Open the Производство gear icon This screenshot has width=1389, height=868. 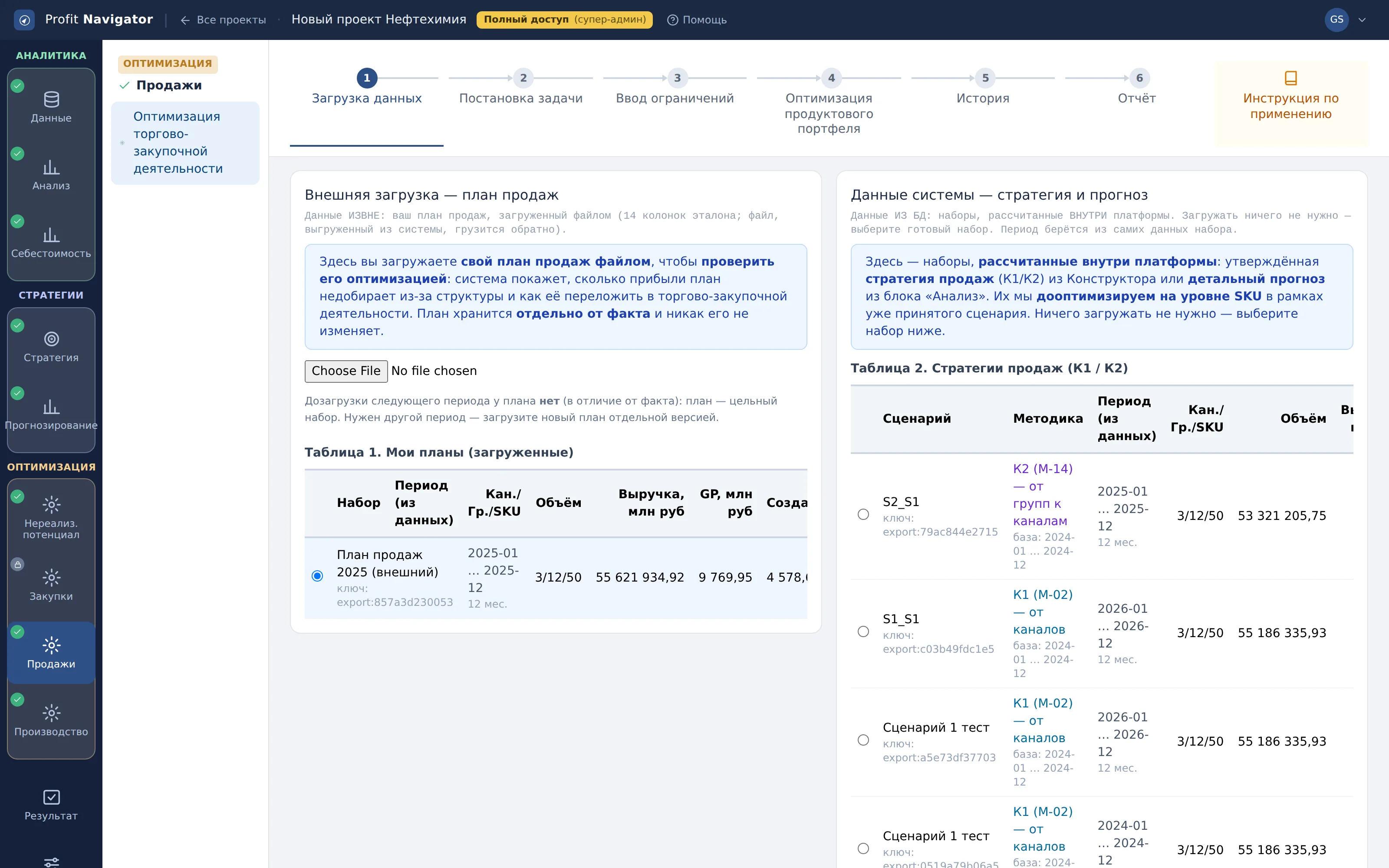pos(51,713)
